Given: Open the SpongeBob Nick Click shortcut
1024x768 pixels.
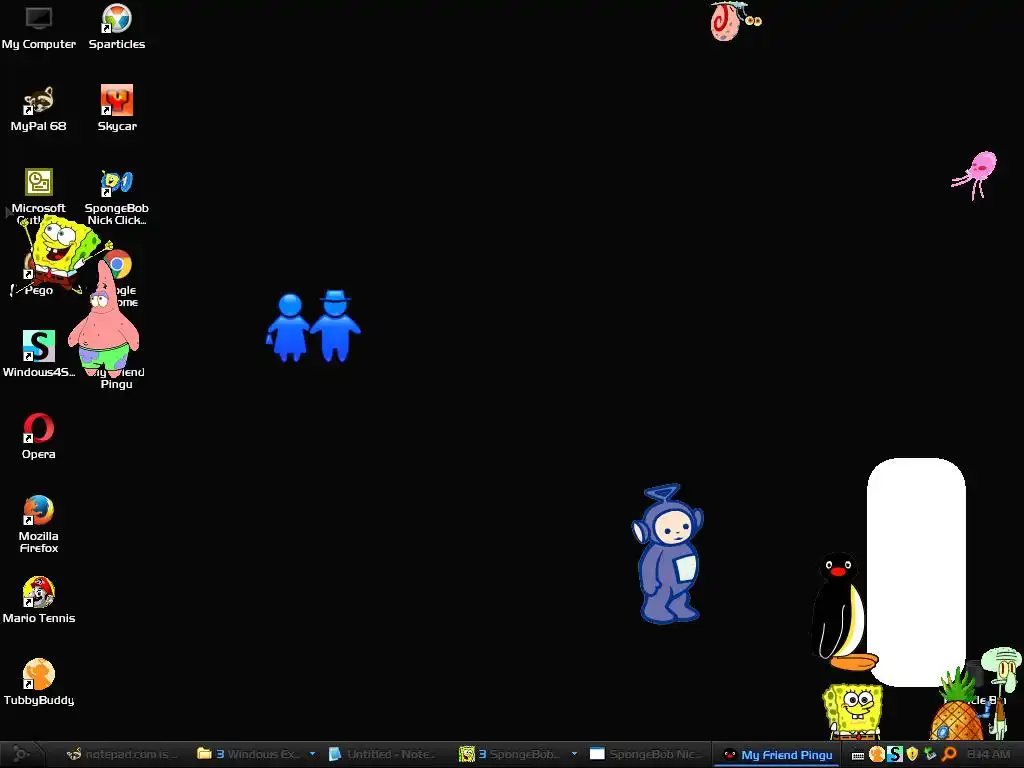Looking at the screenshot, I should pos(117,196).
